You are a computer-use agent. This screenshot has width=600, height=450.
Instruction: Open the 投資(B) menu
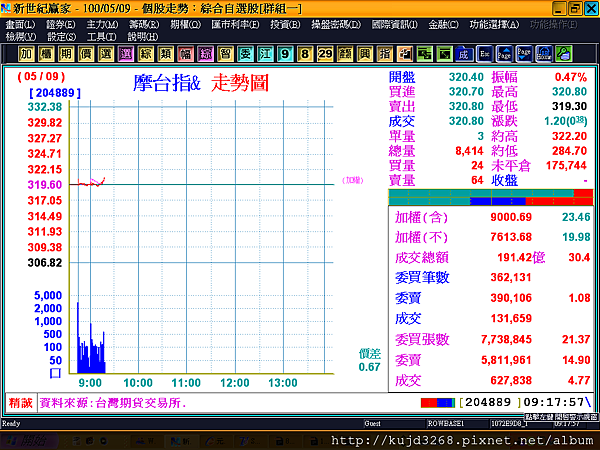(x=285, y=24)
